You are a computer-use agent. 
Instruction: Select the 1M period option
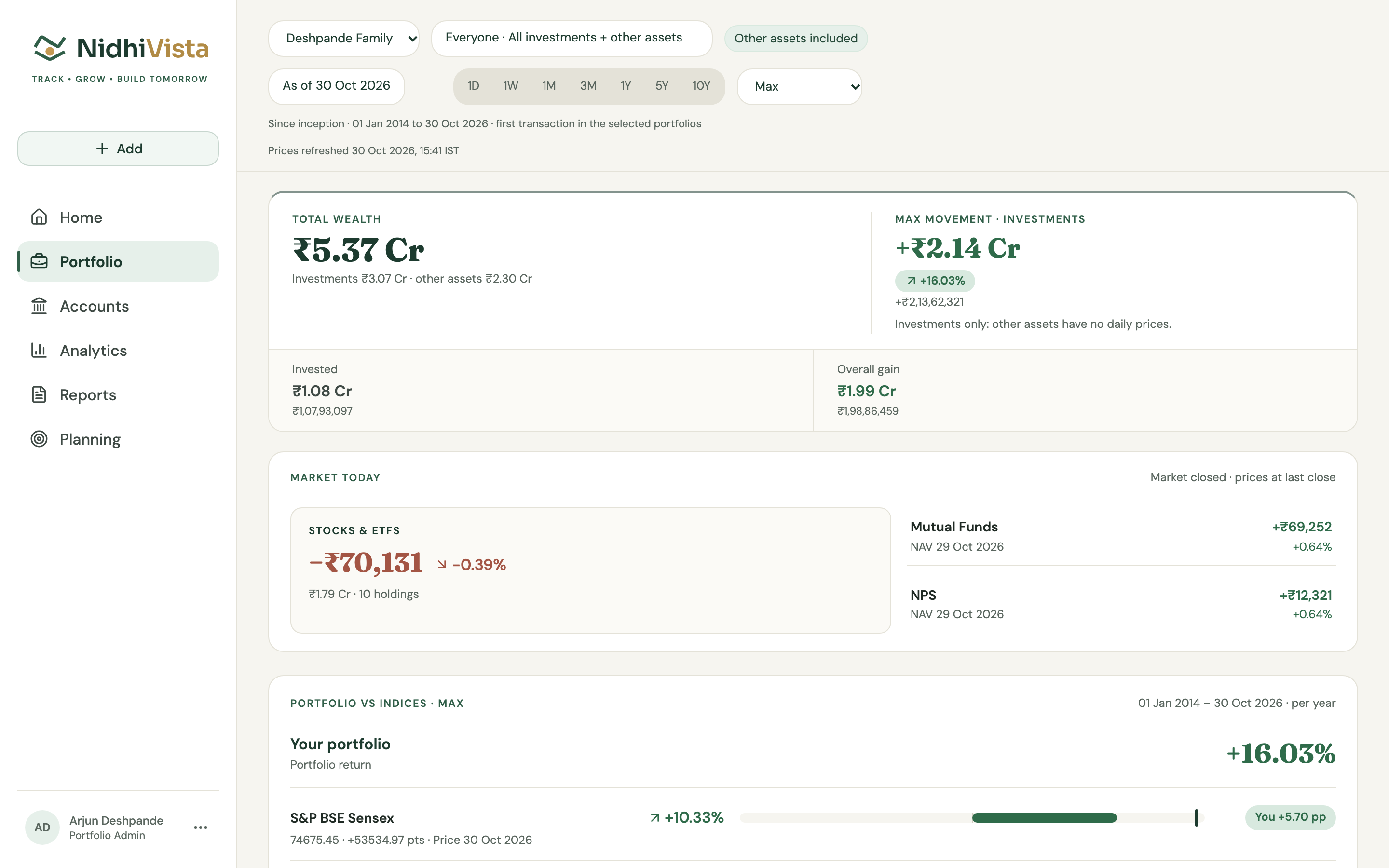click(549, 86)
